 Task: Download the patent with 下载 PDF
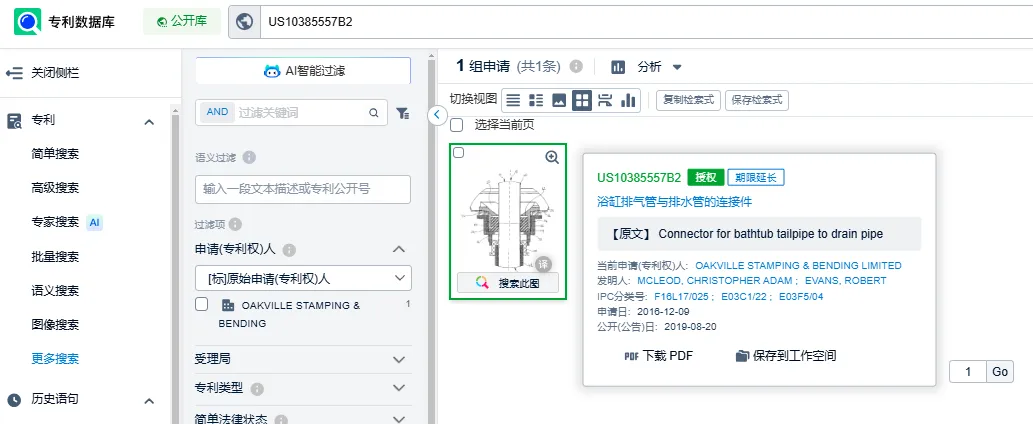(x=658, y=356)
